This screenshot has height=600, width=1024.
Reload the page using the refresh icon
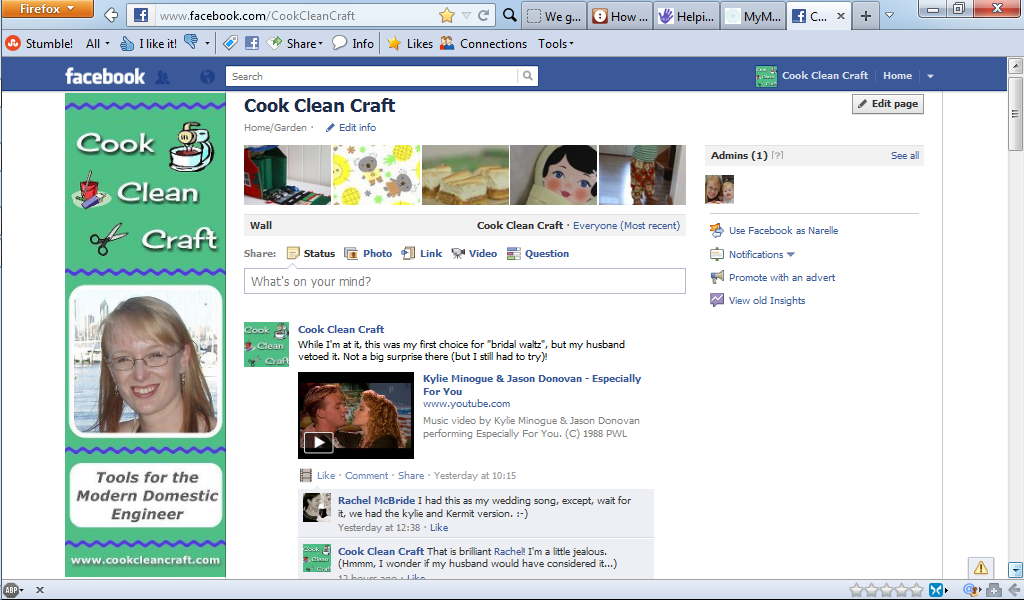pyautogui.click(x=484, y=15)
